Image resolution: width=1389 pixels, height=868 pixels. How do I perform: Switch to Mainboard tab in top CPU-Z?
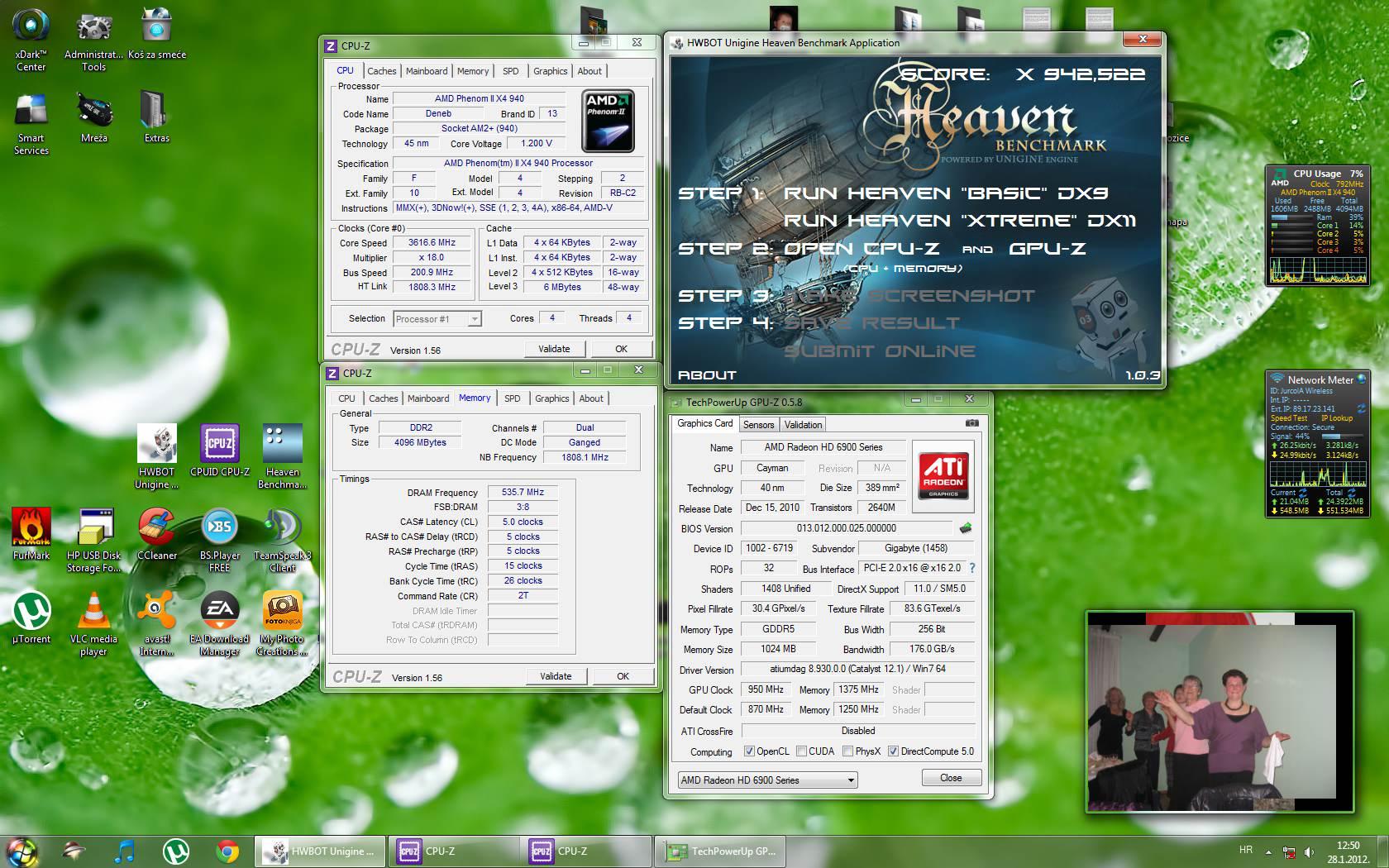click(427, 71)
